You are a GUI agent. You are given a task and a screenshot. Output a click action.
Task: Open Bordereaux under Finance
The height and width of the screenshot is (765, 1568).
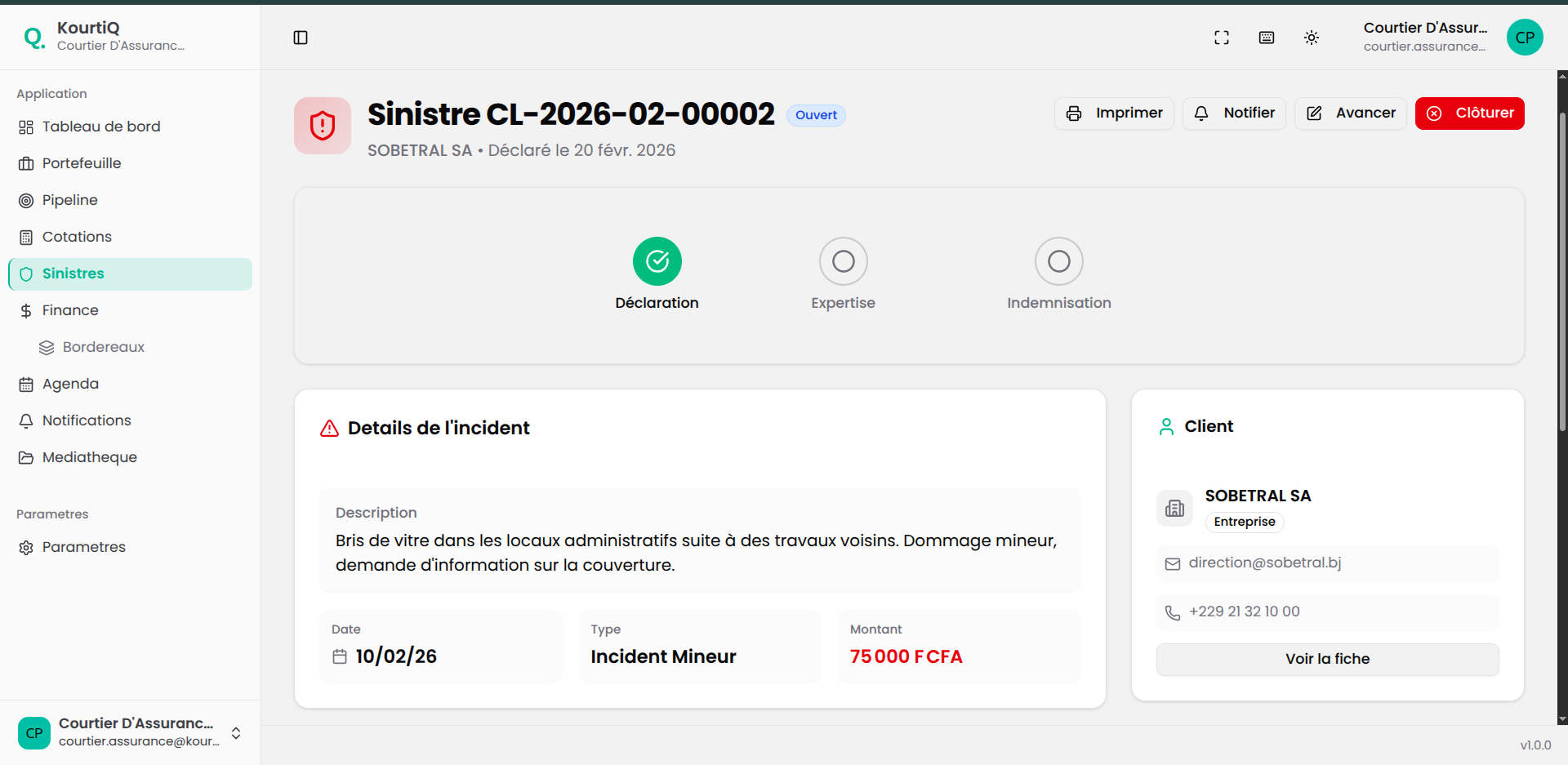point(103,347)
